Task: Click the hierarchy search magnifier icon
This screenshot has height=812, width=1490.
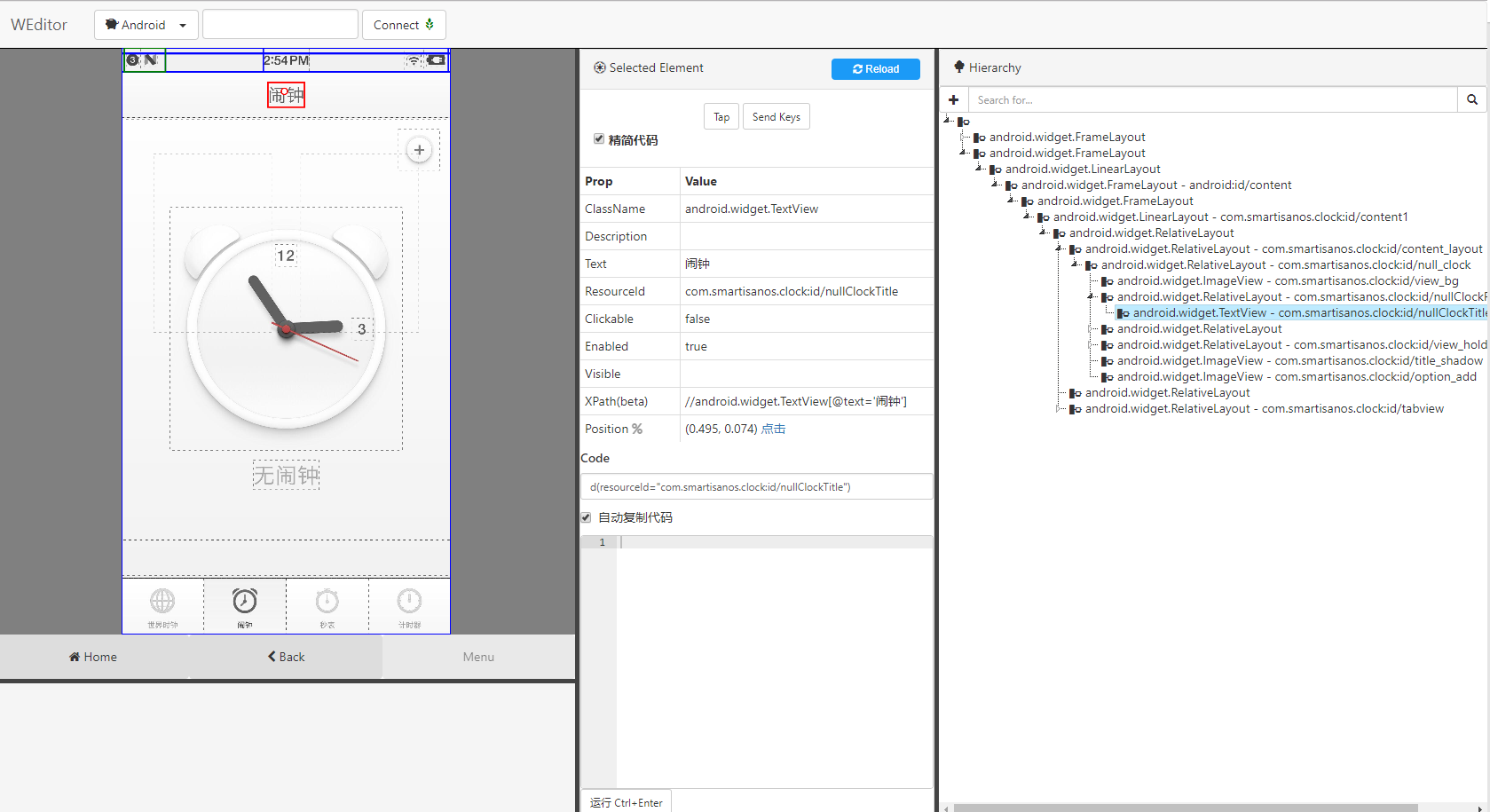Action: pos(1471,99)
